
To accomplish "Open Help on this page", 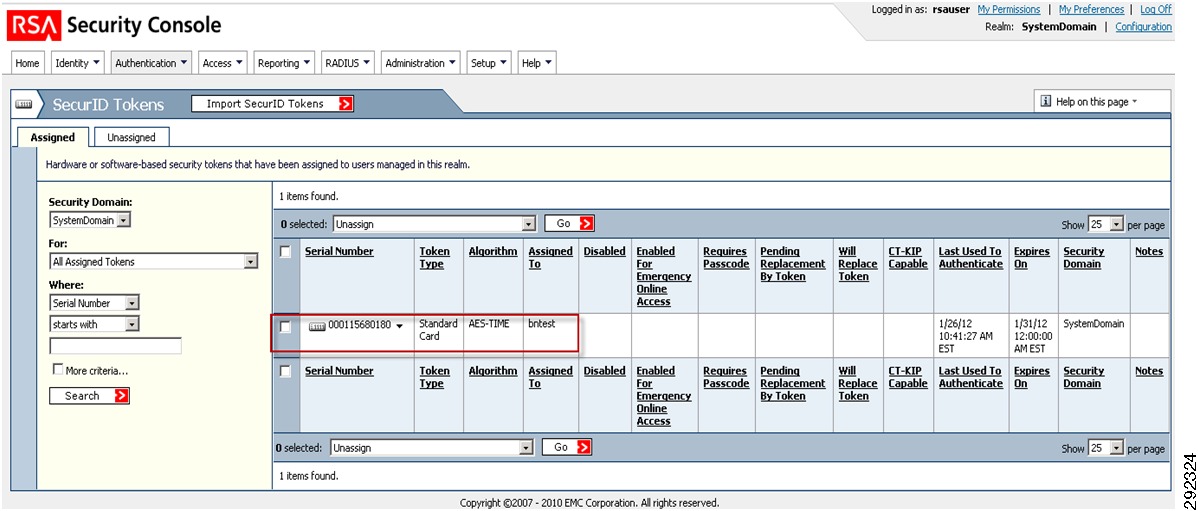I will click(1102, 102).
